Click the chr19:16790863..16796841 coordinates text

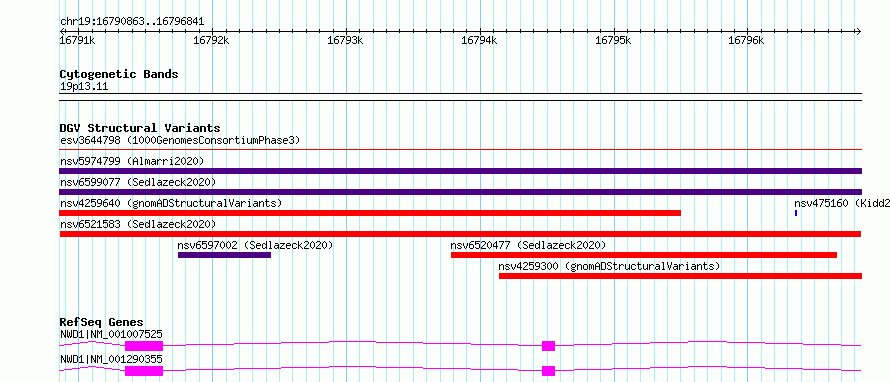point(132,22)
